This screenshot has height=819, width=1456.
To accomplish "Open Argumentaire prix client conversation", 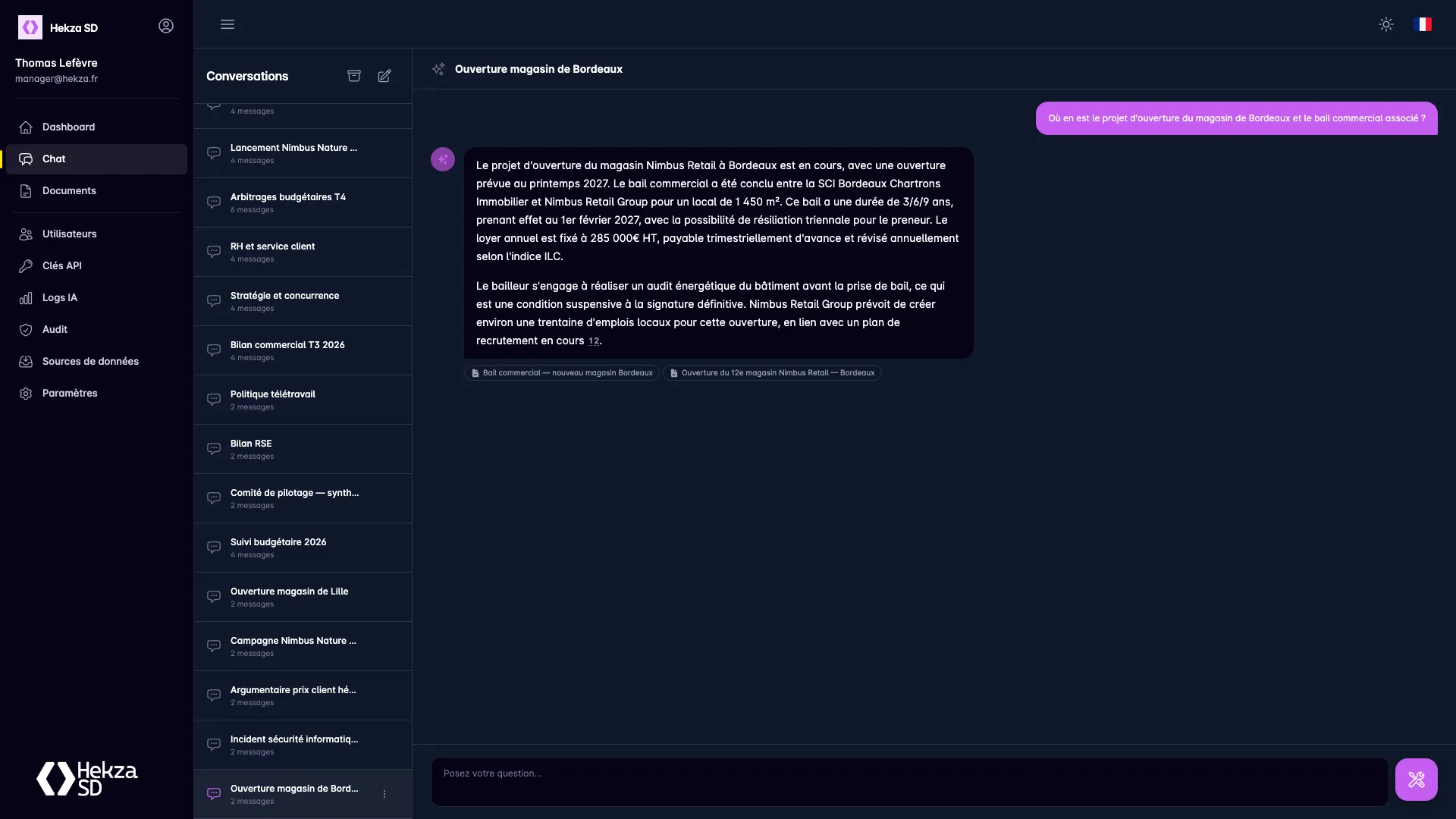I will [303, 695].
